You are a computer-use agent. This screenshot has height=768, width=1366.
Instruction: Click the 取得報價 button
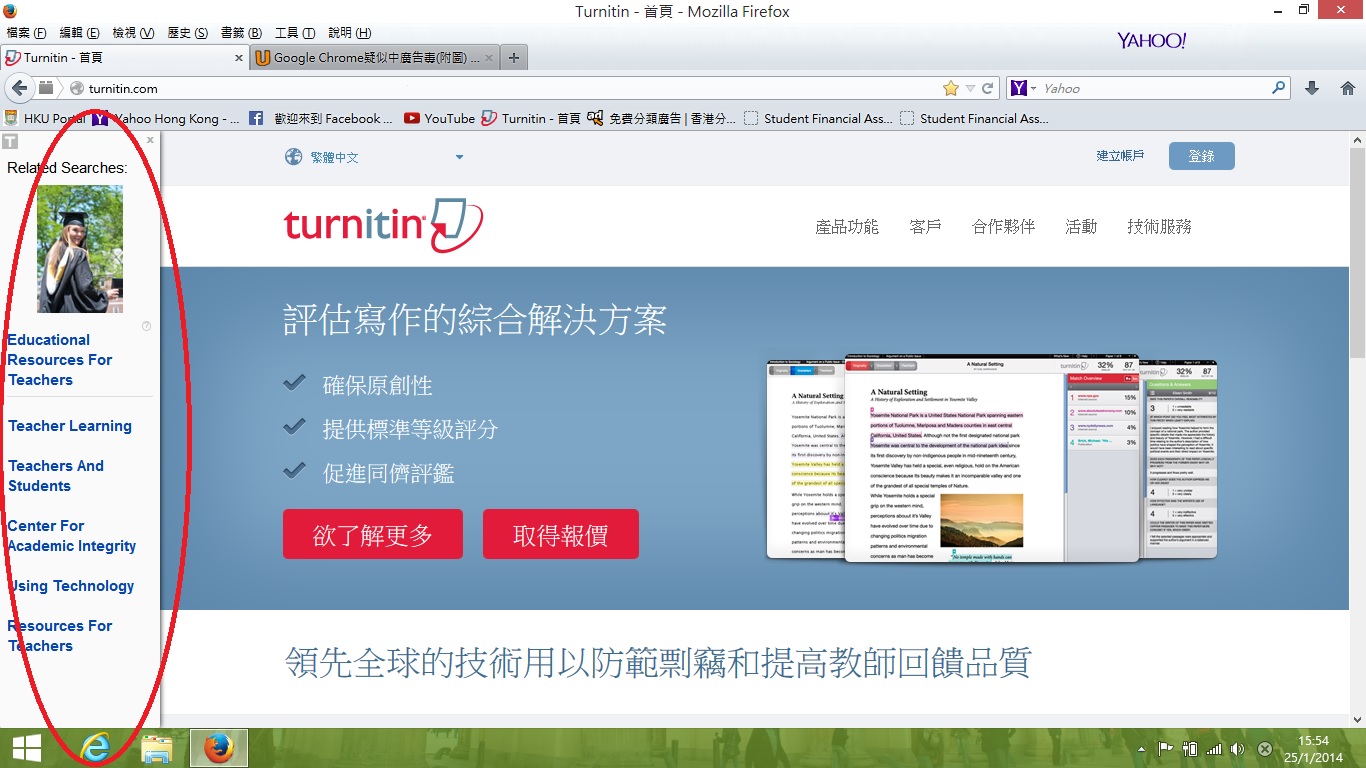point(561,534)
